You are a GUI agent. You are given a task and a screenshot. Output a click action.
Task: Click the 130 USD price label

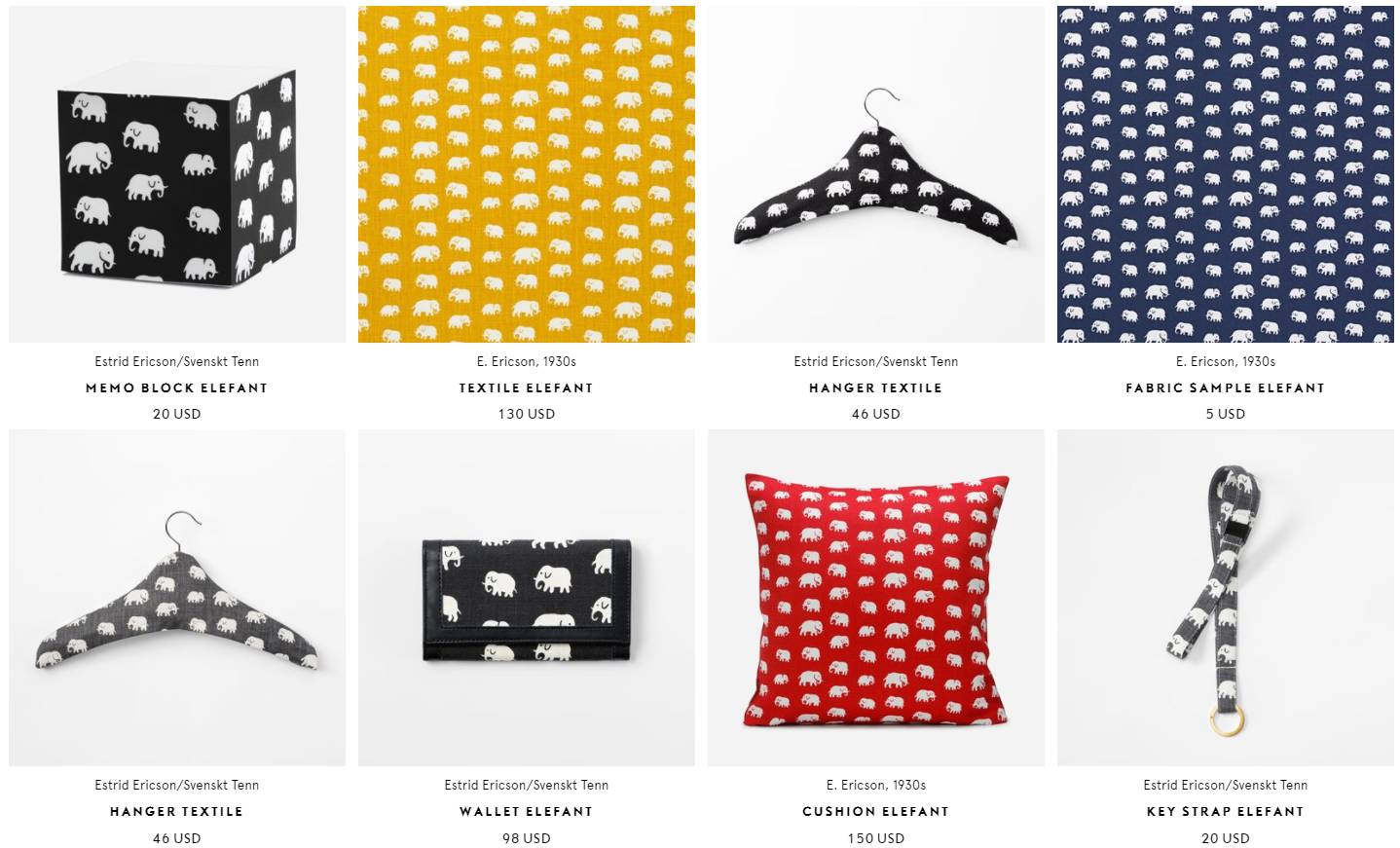pyautogui.click(x=527, y=414)
